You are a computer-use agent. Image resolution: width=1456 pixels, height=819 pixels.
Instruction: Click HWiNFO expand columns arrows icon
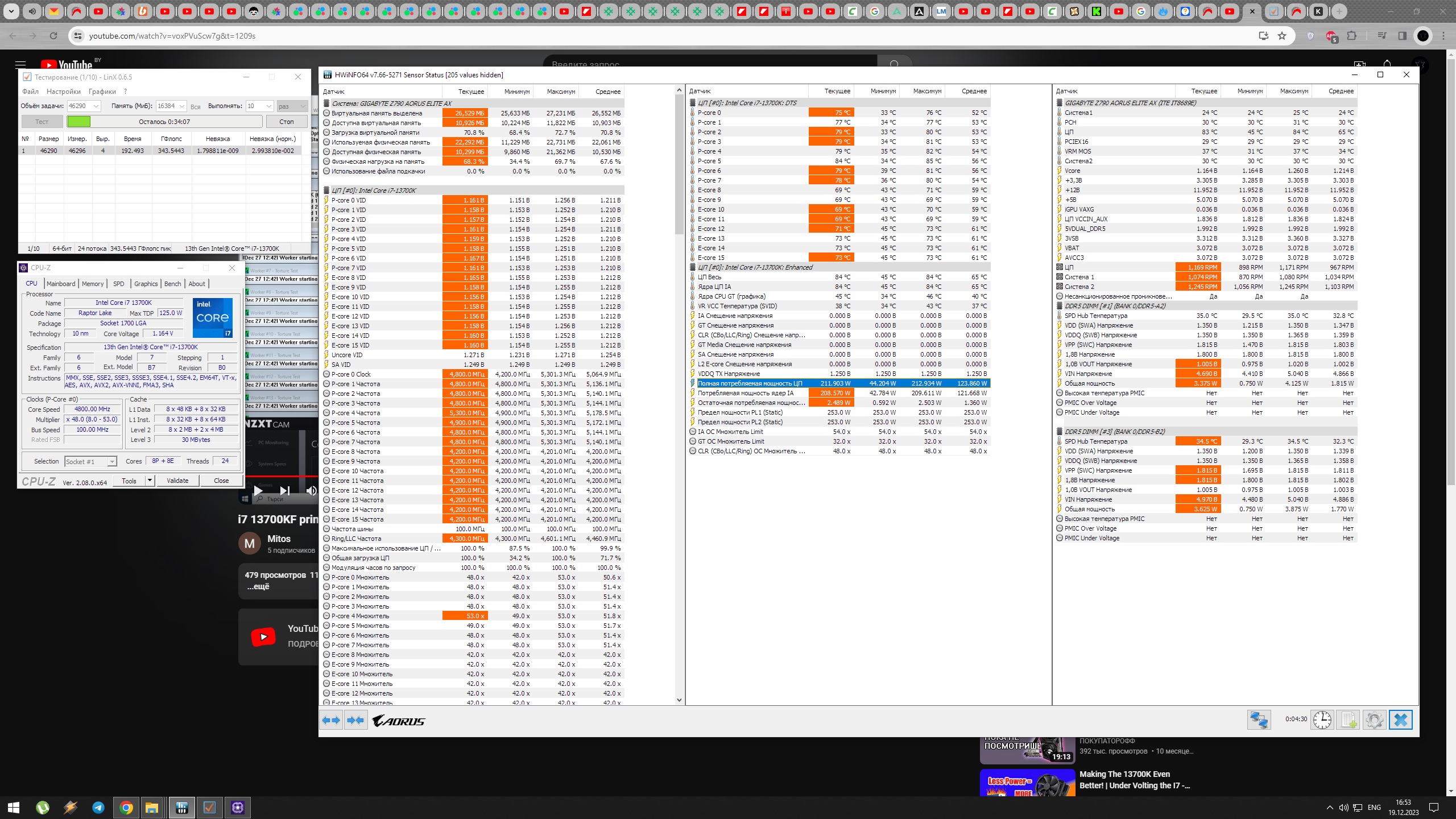[x=331, y=720]
